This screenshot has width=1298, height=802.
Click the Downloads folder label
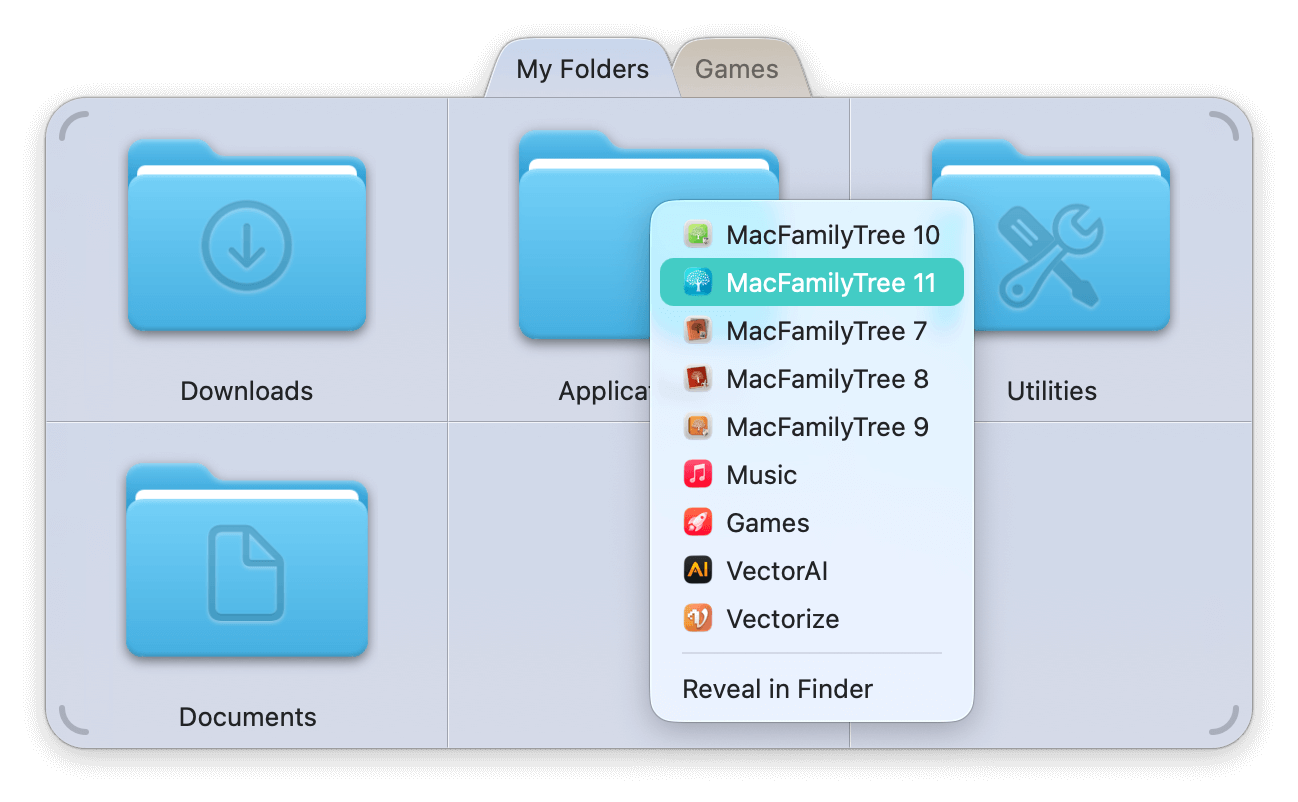(246, 391)
